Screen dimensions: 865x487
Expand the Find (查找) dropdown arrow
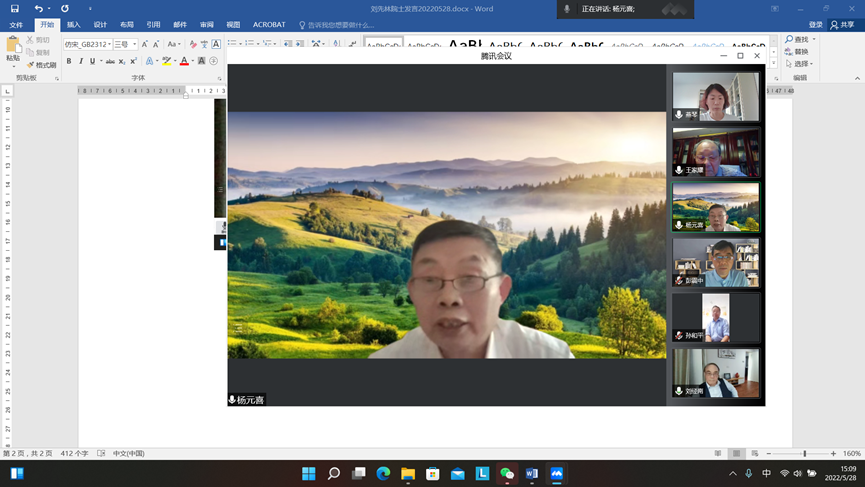click(x=816, y=40)
